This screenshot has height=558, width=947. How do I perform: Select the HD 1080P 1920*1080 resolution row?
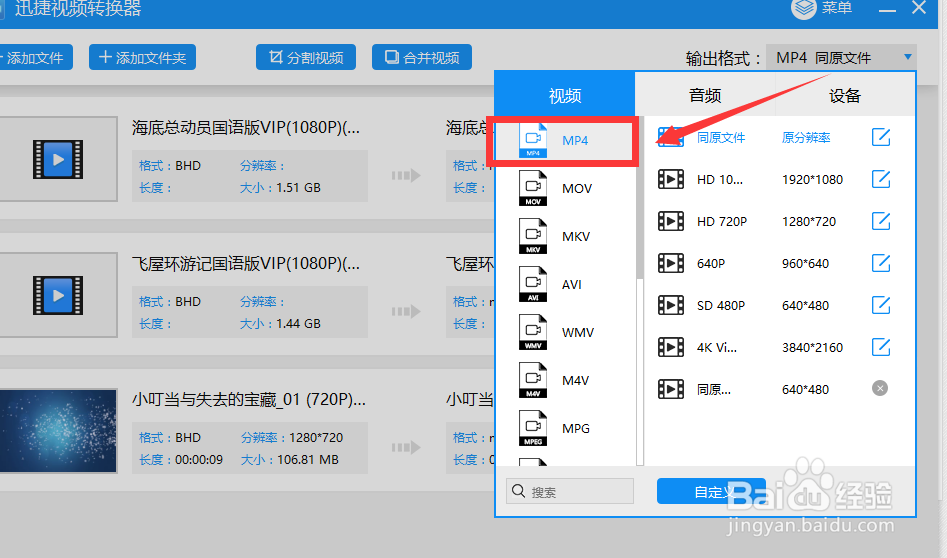tap(774, 179)
